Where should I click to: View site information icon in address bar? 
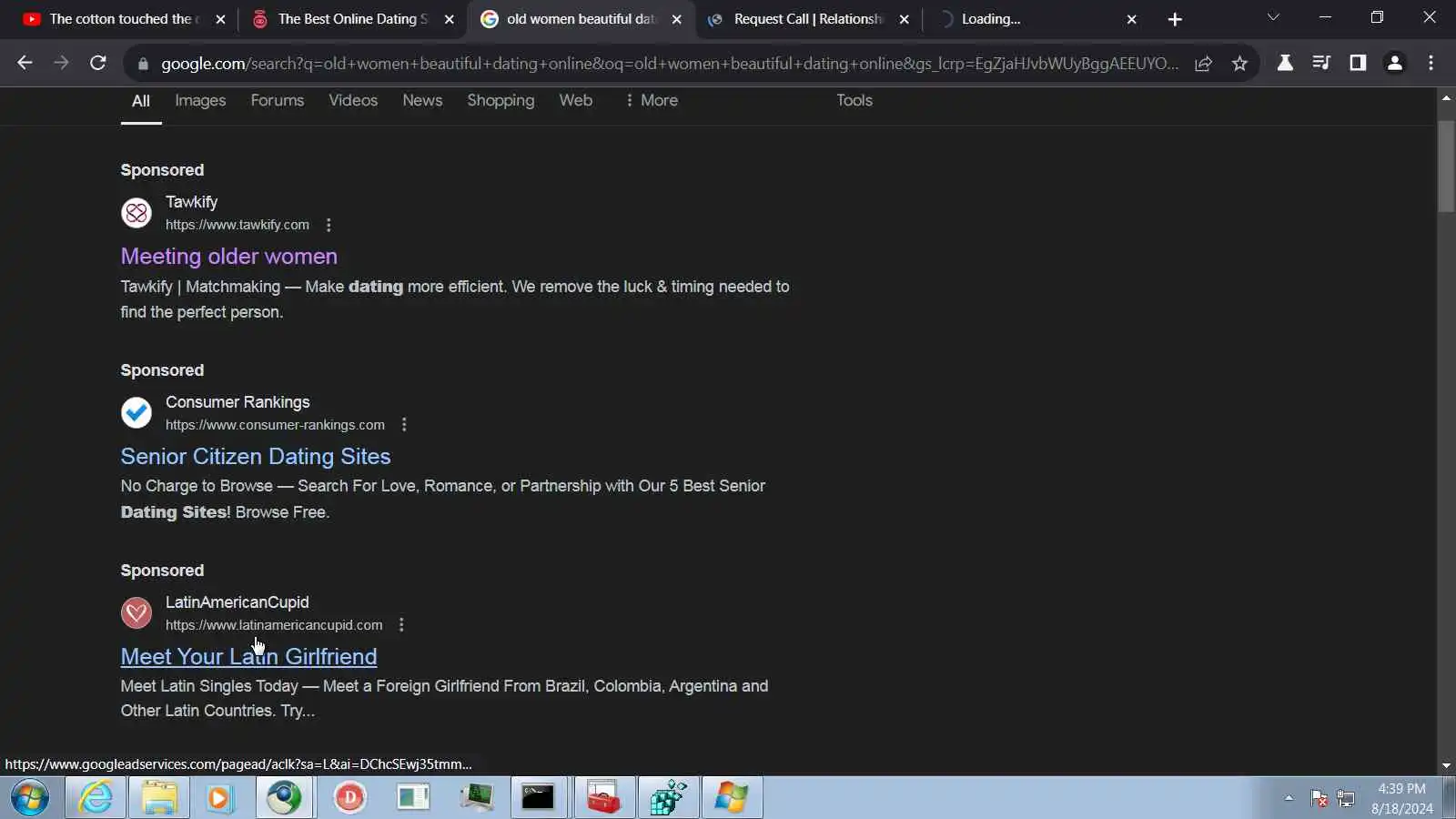point(142,64)
